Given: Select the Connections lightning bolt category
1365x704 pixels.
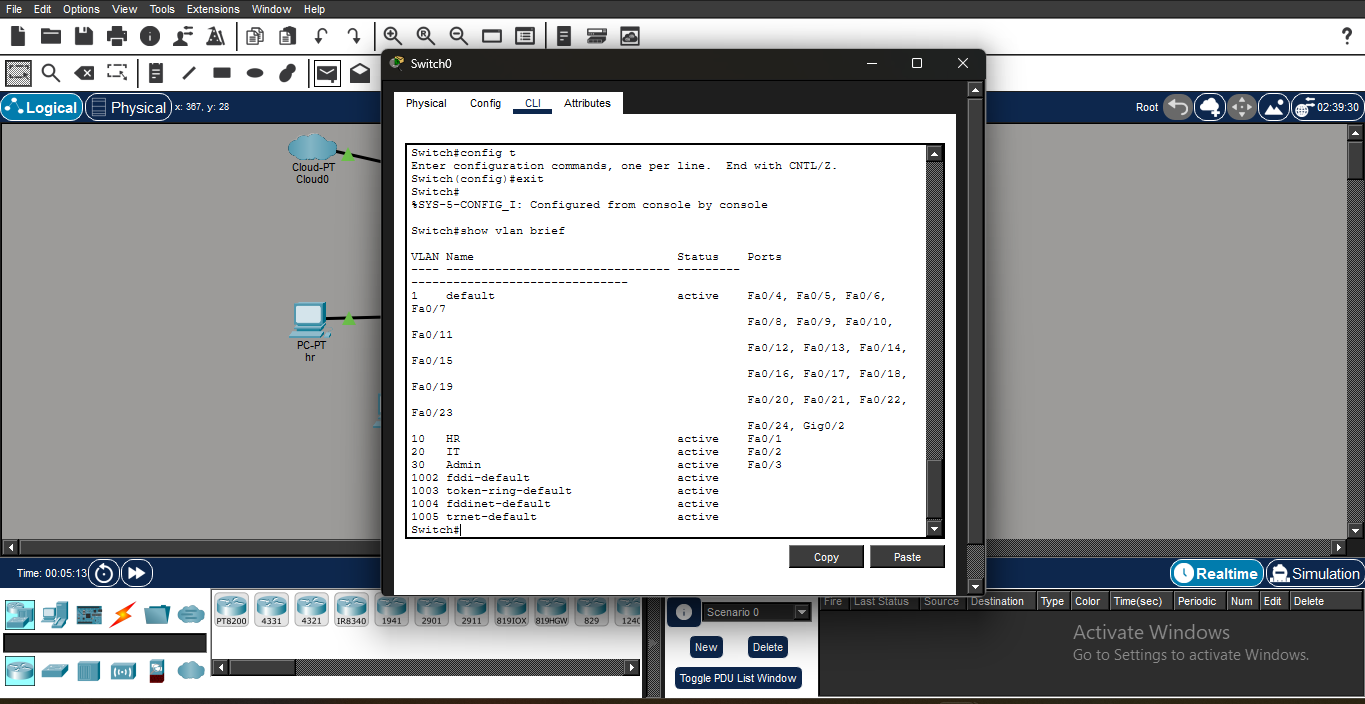Looking at the screenshot, I should [123, 615].
